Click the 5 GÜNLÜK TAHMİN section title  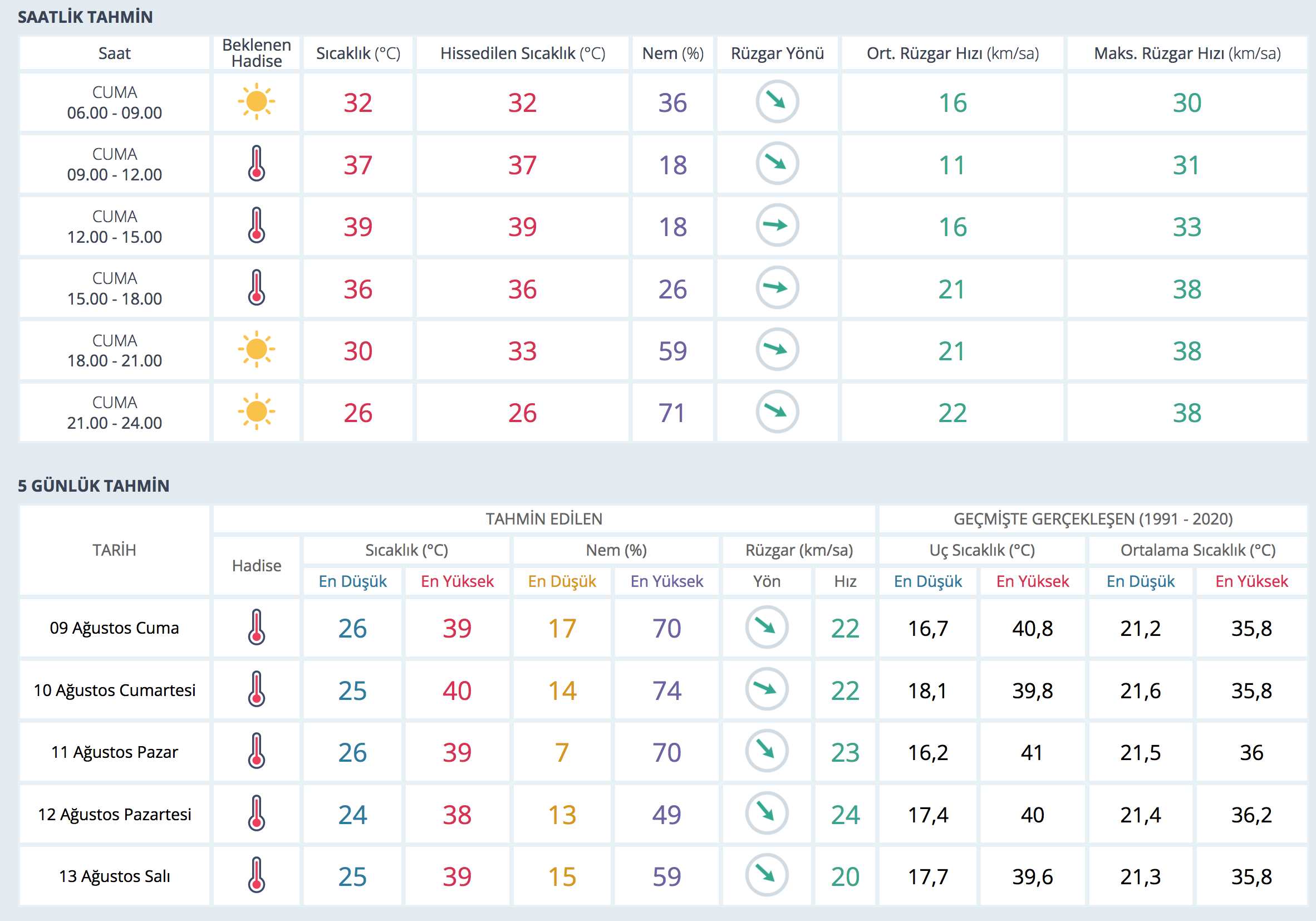pyautogui.click(x=93, y=486)
